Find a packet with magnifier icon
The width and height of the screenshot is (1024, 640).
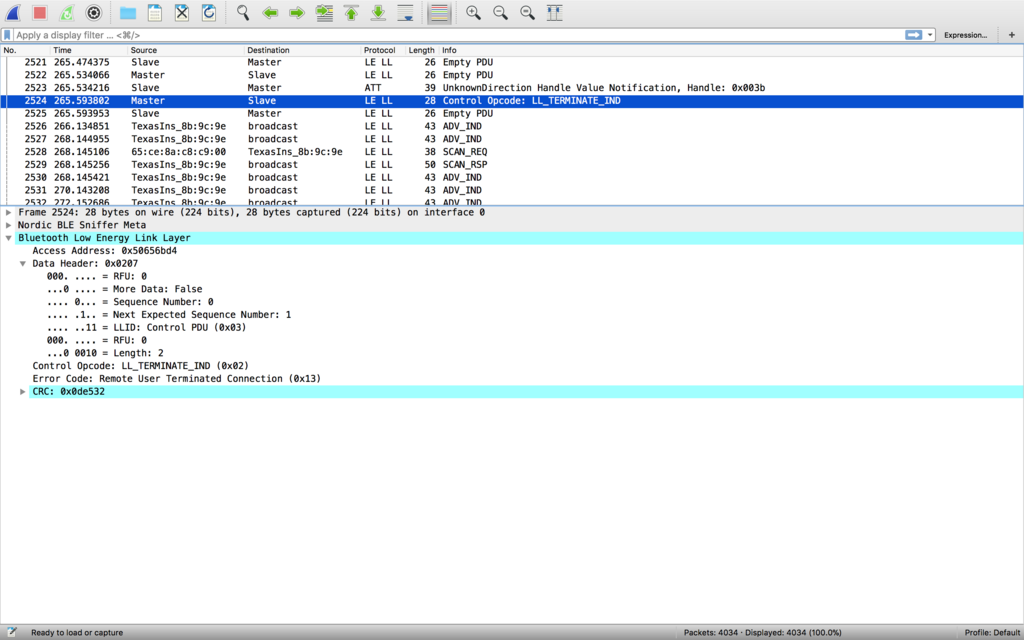pos(243,12)
